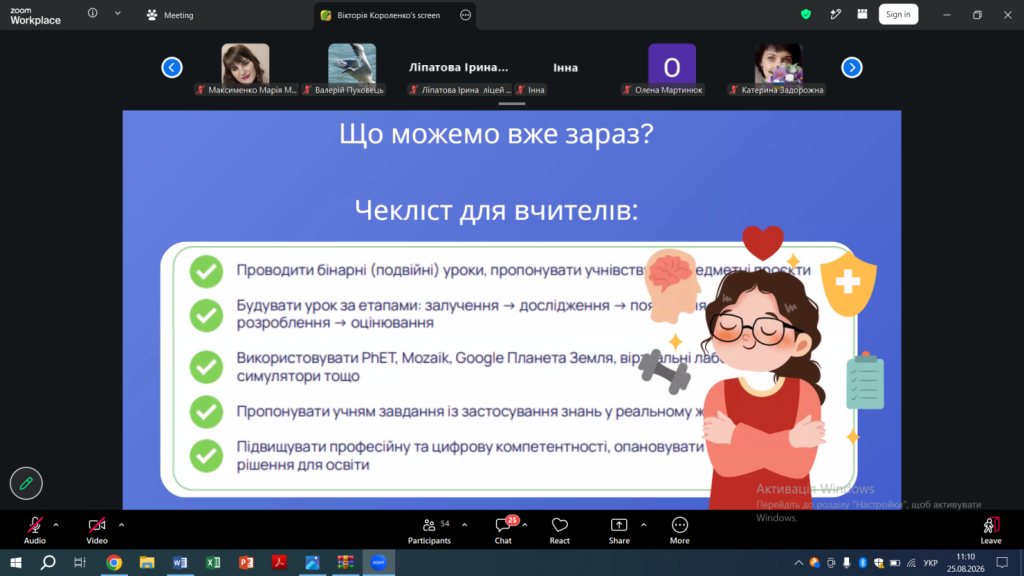Switch to the Meeting tab
The image size is (1024, 576).
pos(170,15)
